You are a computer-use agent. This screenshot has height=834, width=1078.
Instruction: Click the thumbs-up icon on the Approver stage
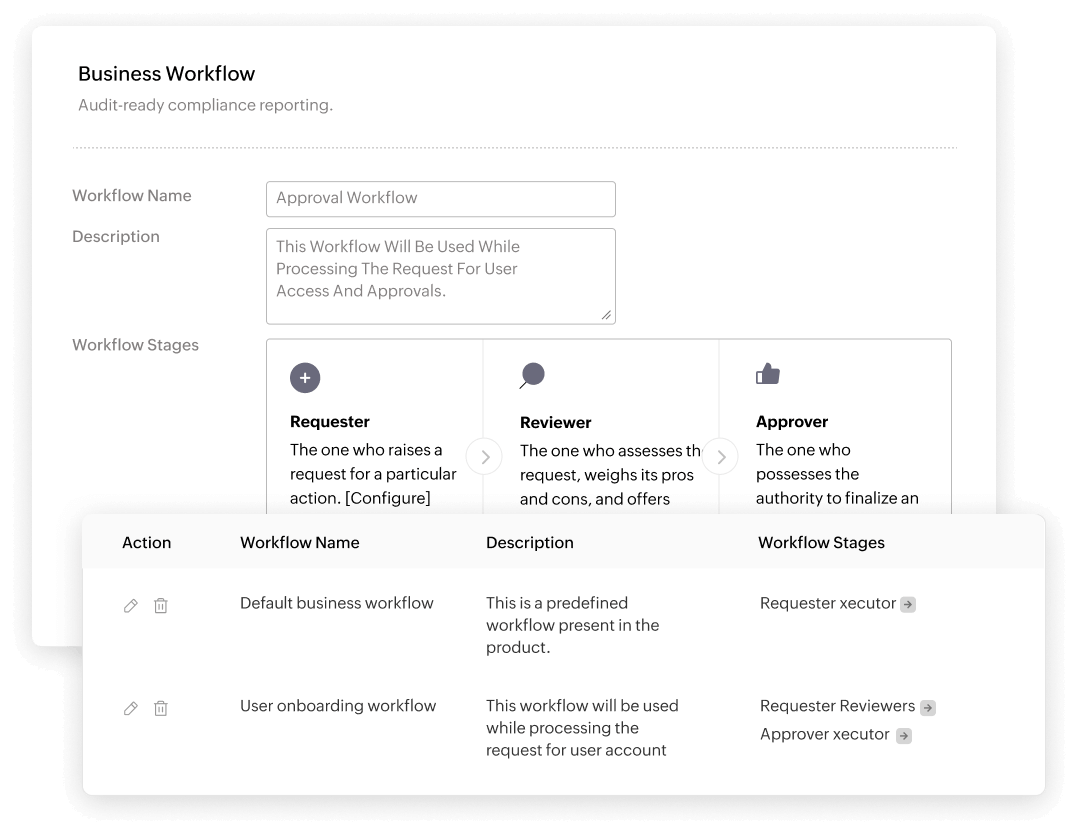(x=767, y=373)
